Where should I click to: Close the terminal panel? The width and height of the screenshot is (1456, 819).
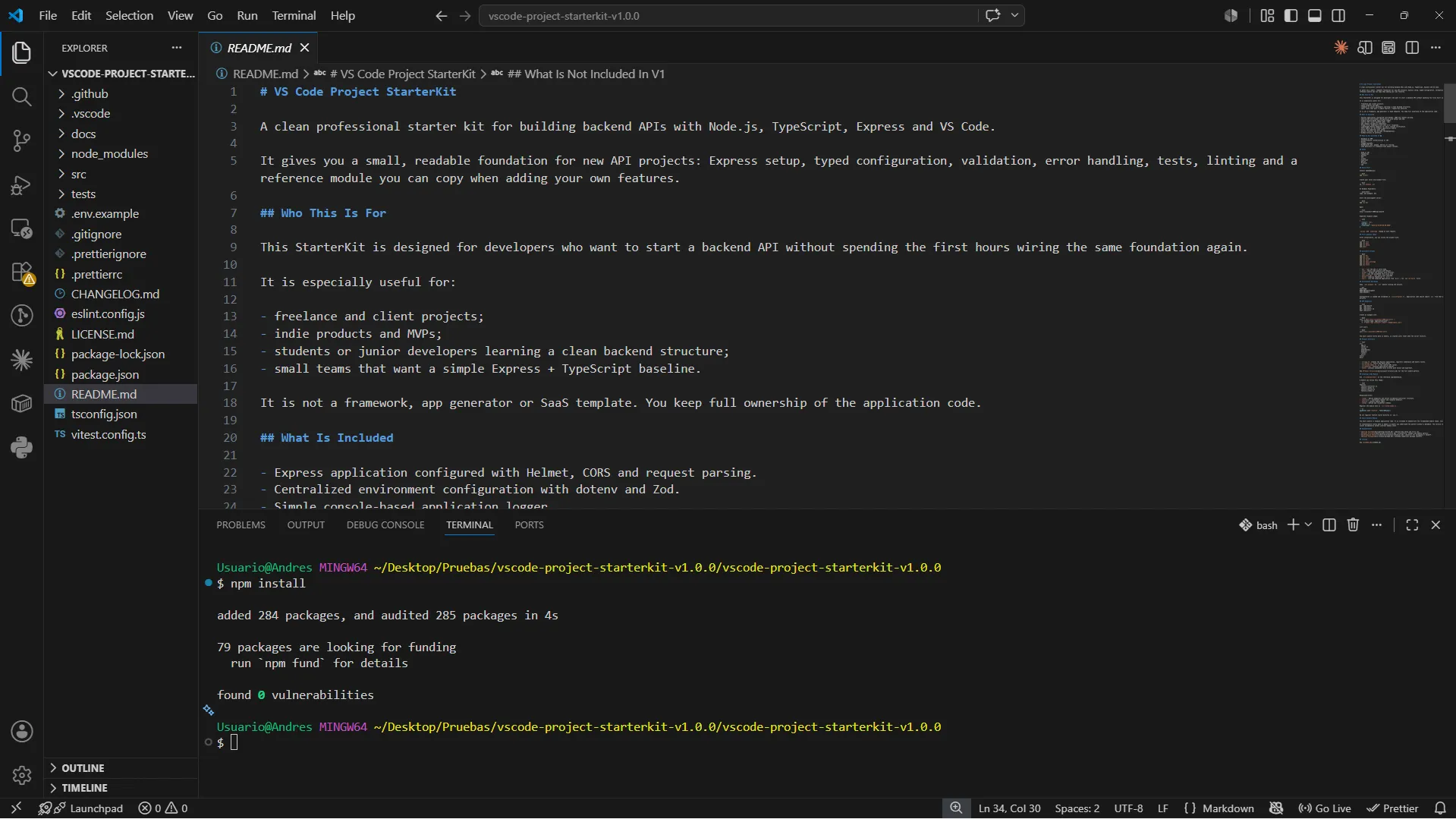(1436, 525)
